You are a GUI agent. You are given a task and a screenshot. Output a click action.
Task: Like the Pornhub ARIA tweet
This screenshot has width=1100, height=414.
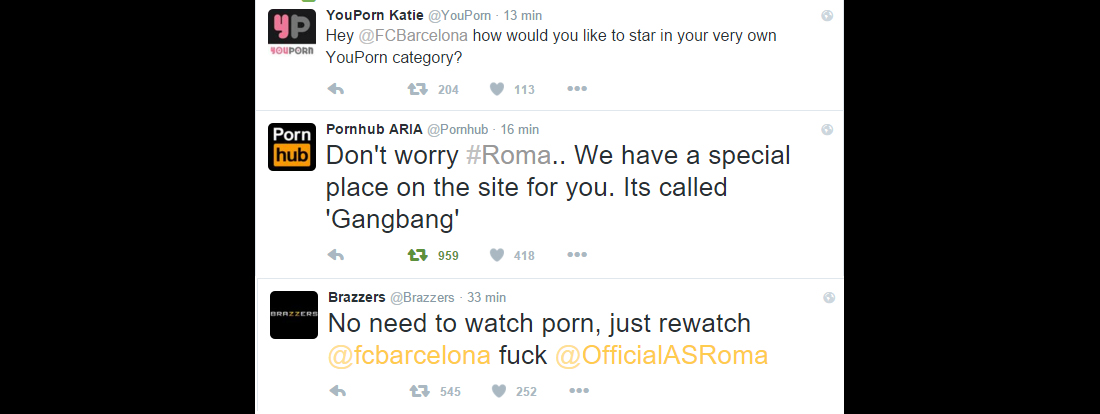tap(497, 255)
